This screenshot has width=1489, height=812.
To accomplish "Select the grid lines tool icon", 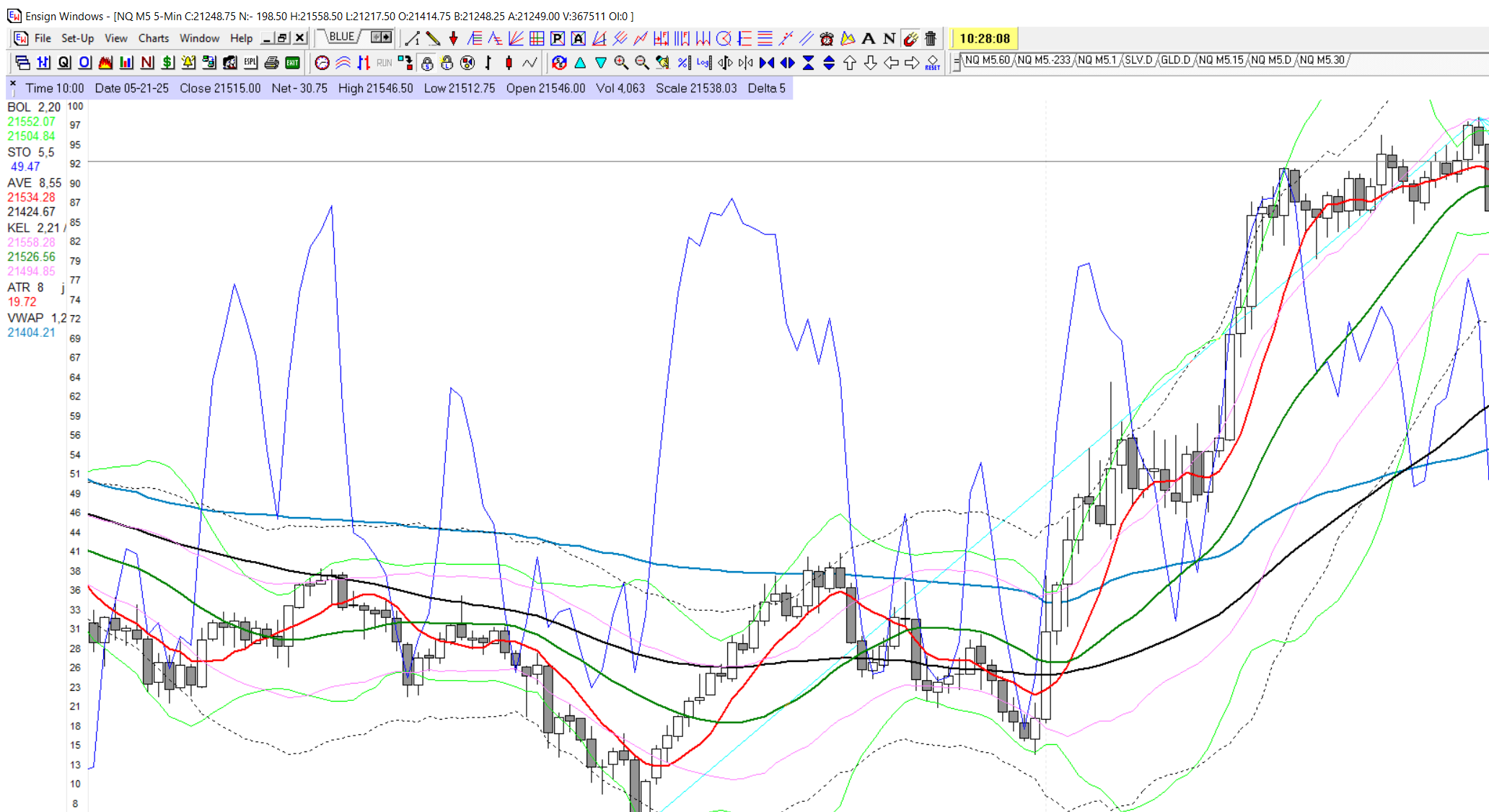I will [x=536, y=39].
